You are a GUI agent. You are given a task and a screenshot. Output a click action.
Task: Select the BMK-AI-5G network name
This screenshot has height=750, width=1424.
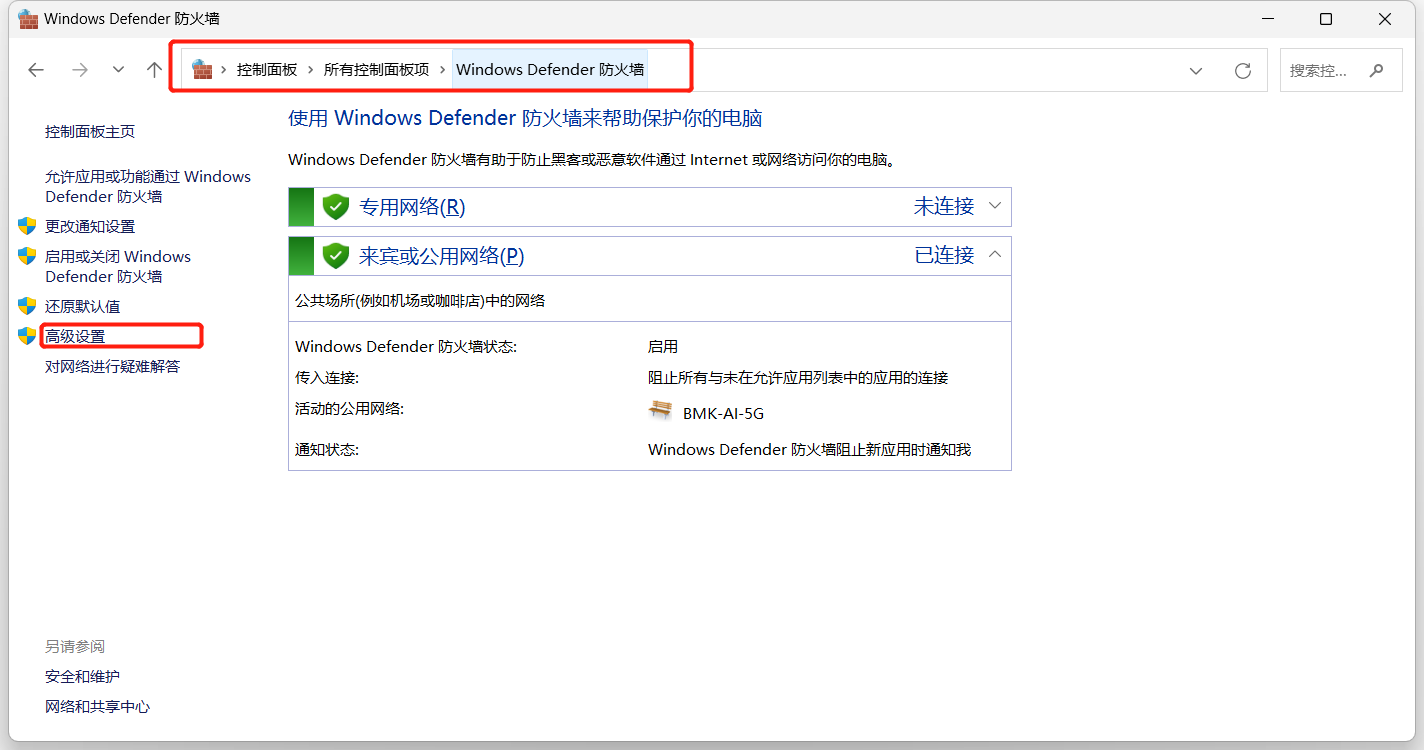pos(723,413)
